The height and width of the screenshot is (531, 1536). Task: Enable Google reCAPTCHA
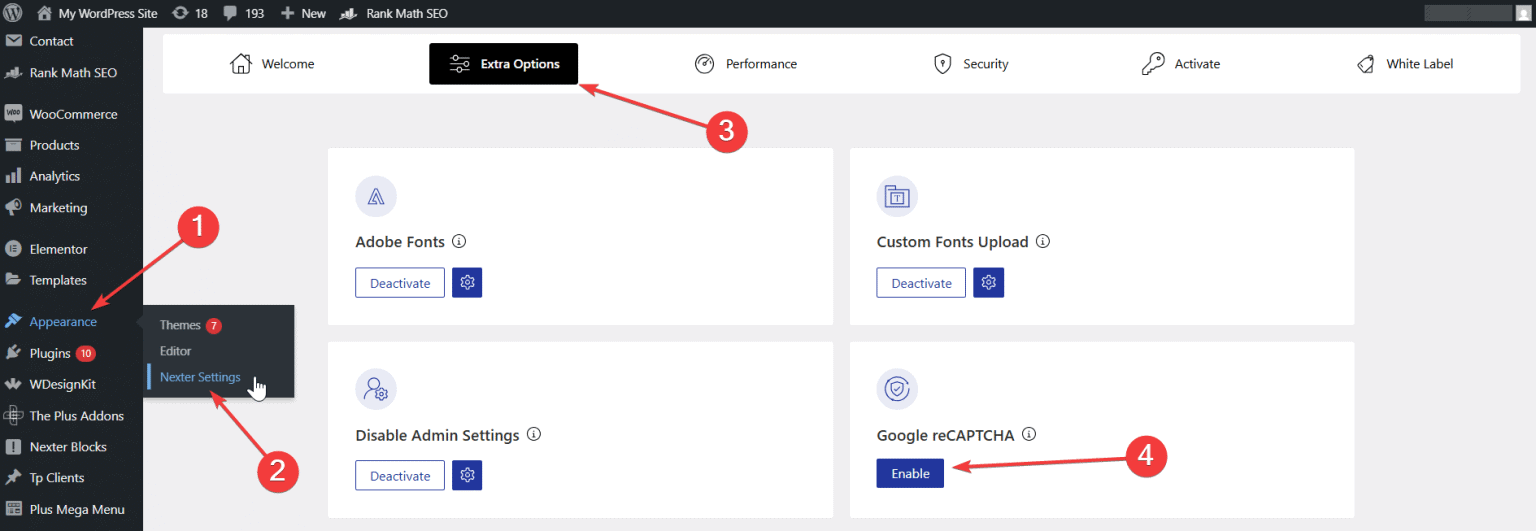pos(910,474)
